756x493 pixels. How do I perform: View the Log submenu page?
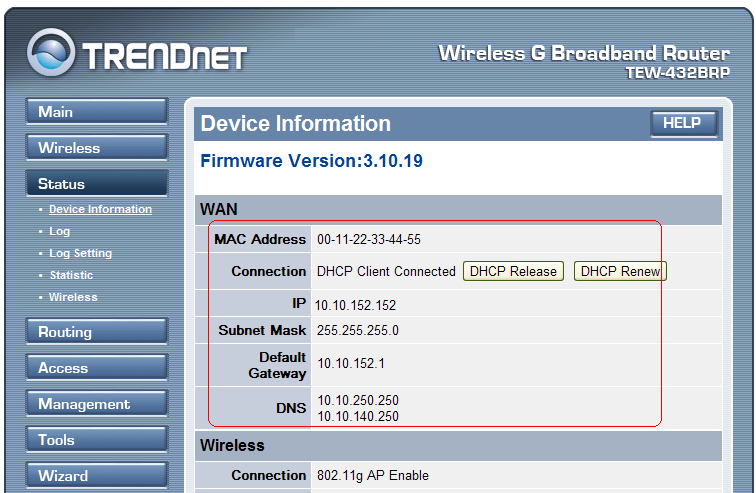coord(59,231)
